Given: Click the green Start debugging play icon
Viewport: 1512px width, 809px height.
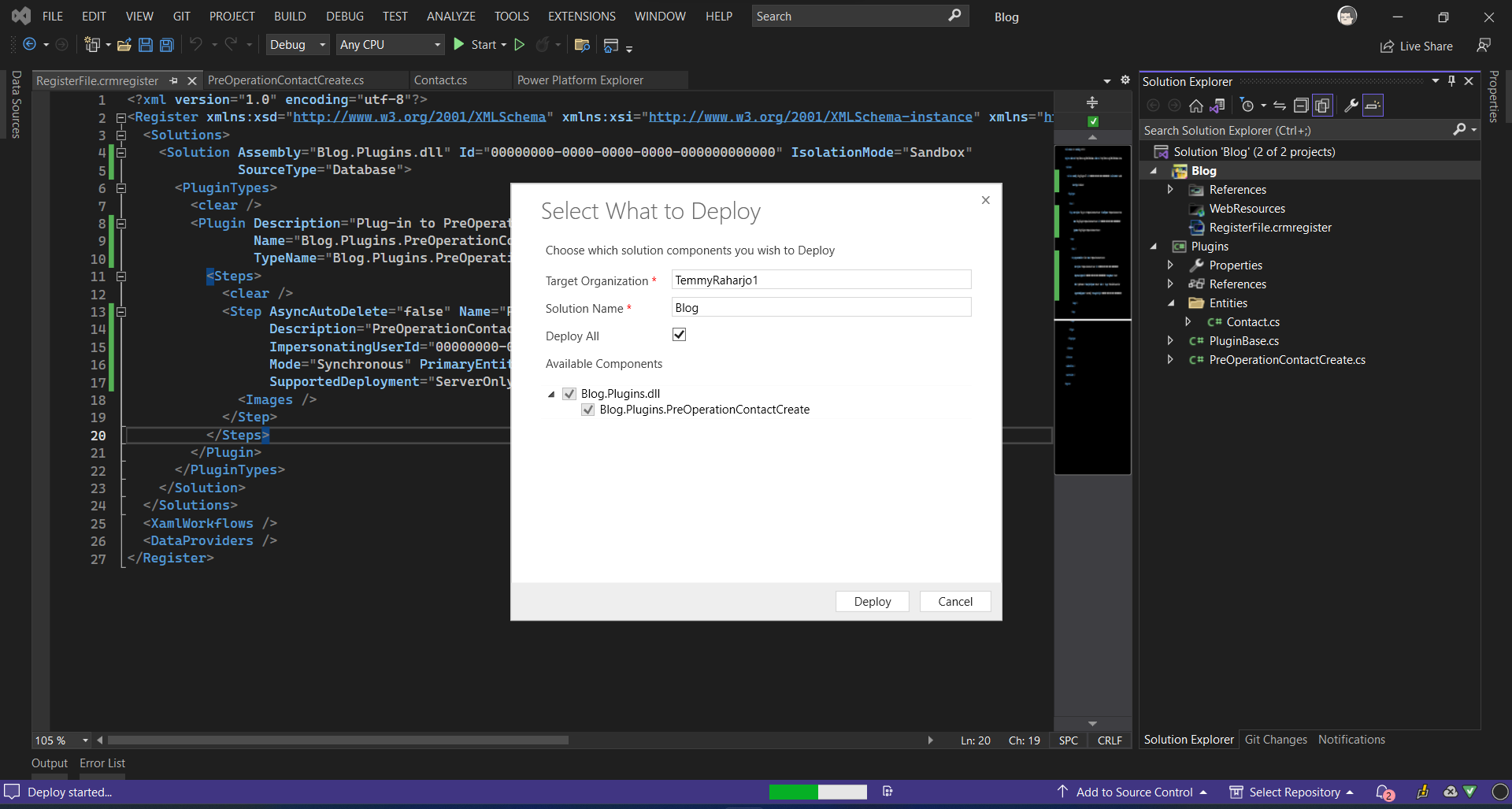Looking at the screenshot, I should click(459, 45).
